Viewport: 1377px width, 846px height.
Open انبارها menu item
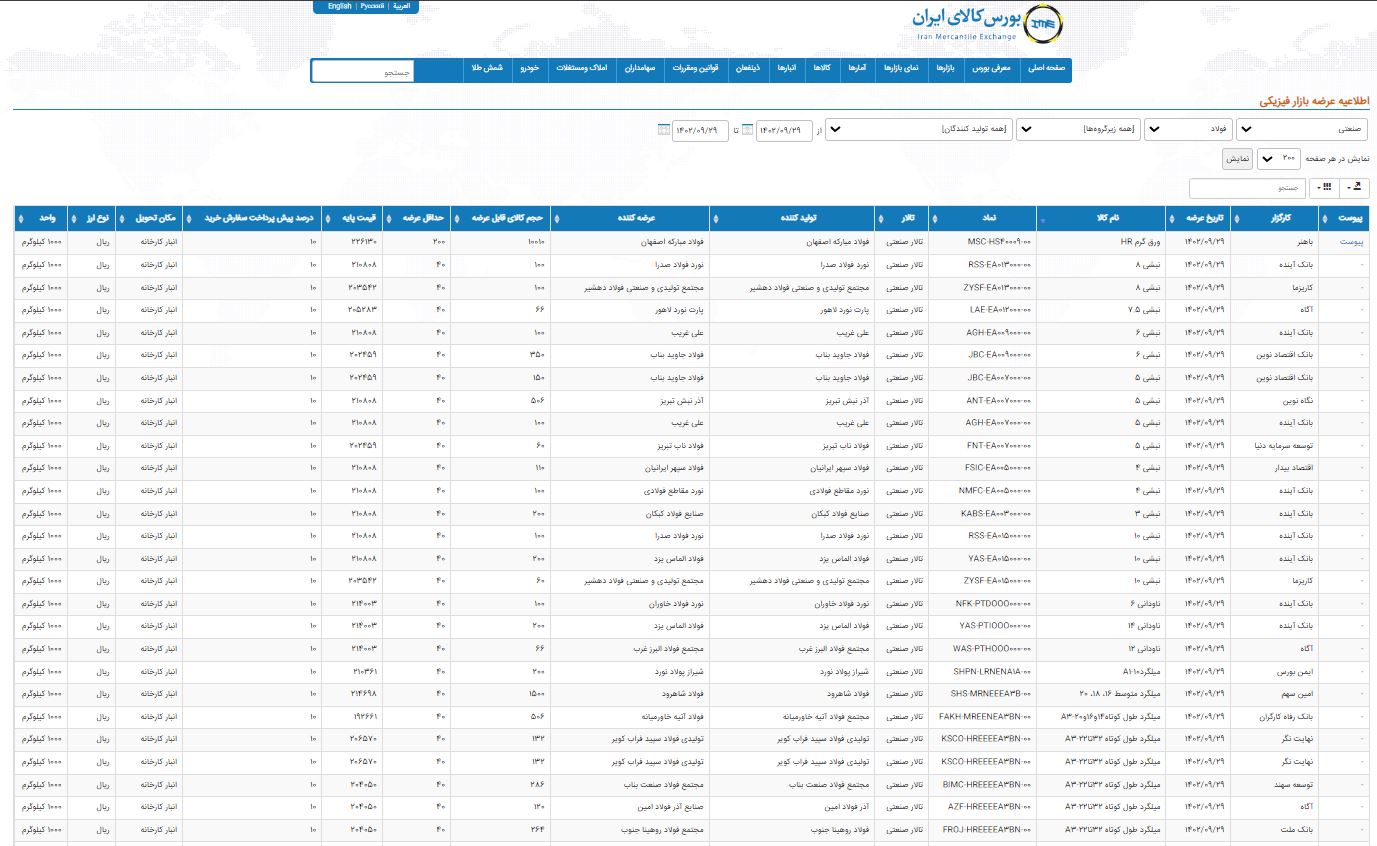(787, 68)
